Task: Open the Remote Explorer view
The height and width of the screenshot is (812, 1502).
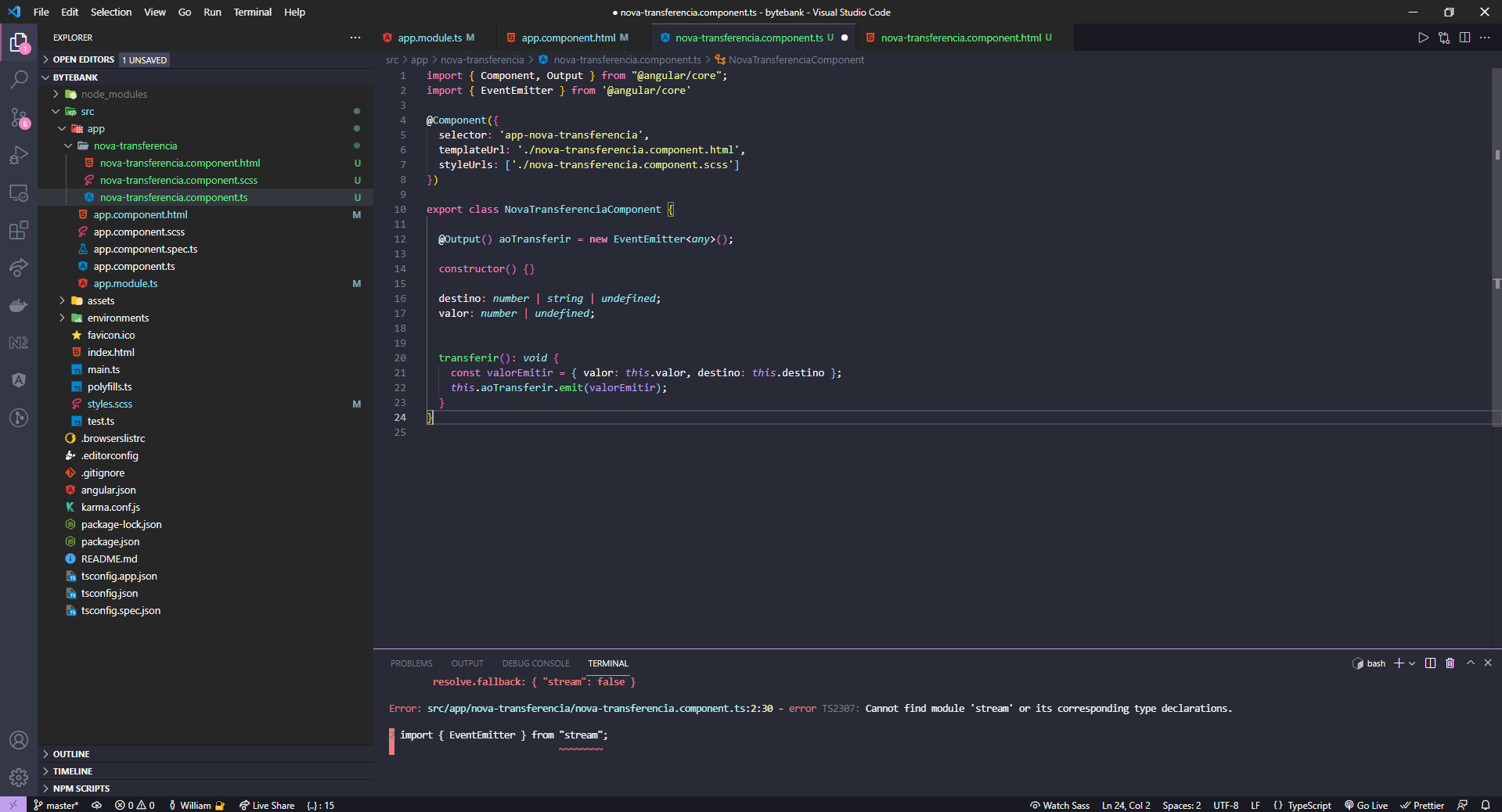Action: (x=19, y=192)
